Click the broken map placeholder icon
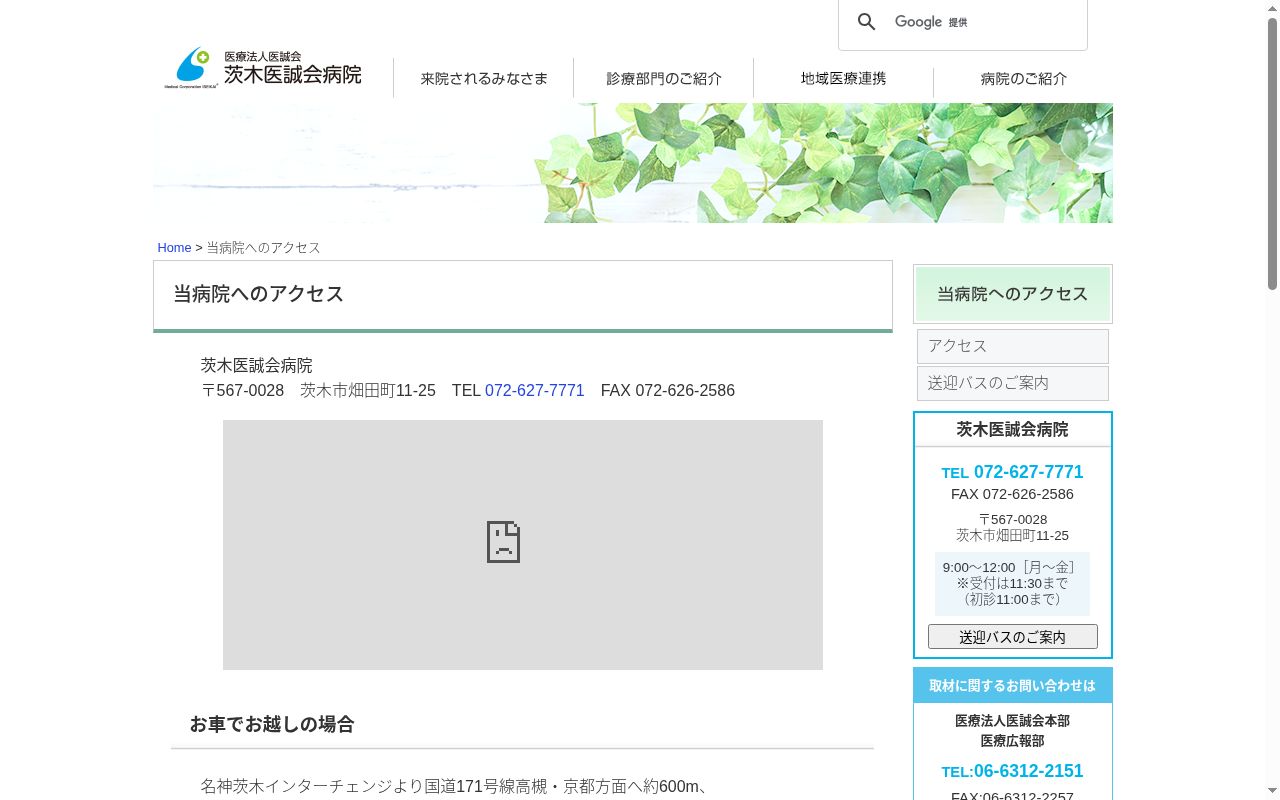This screenshot has width=1280, height=800. click(x=503, y=542)
